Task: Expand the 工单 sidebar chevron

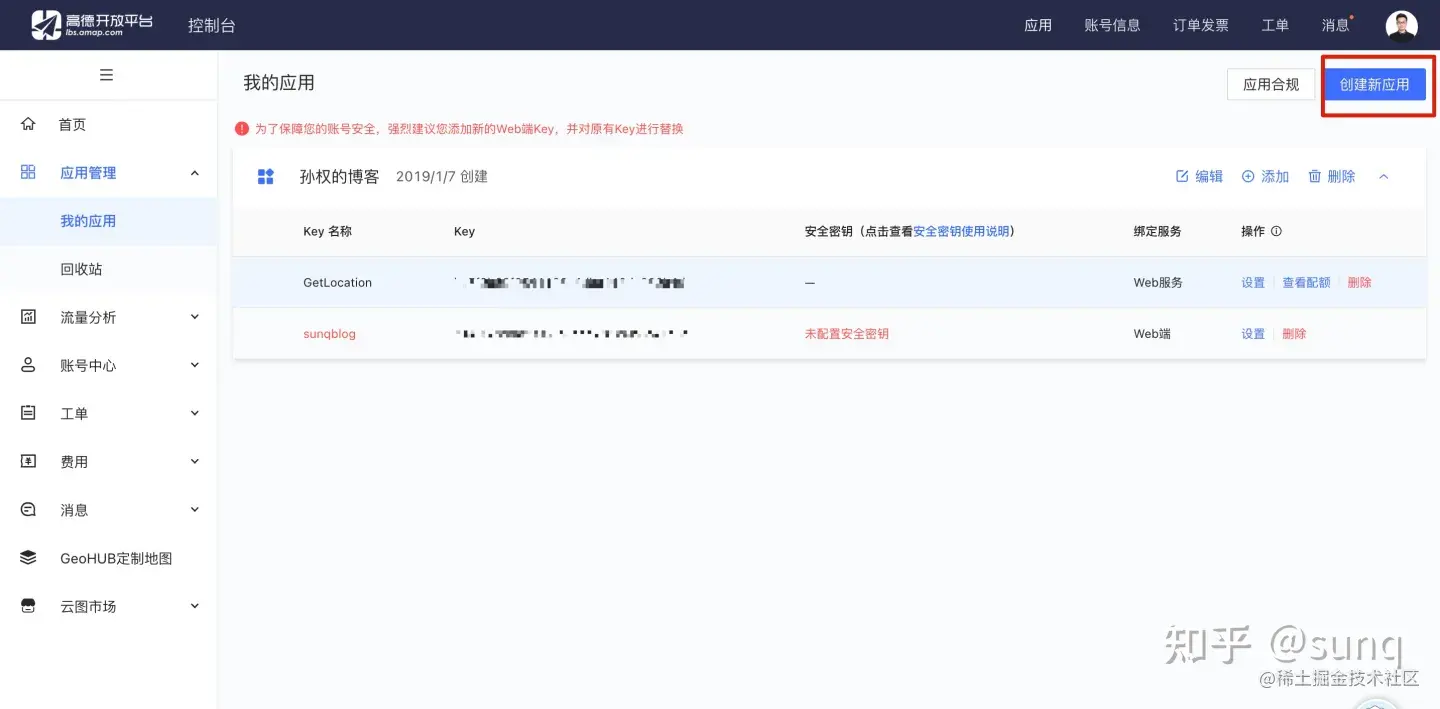Action: tap(195, 413)
